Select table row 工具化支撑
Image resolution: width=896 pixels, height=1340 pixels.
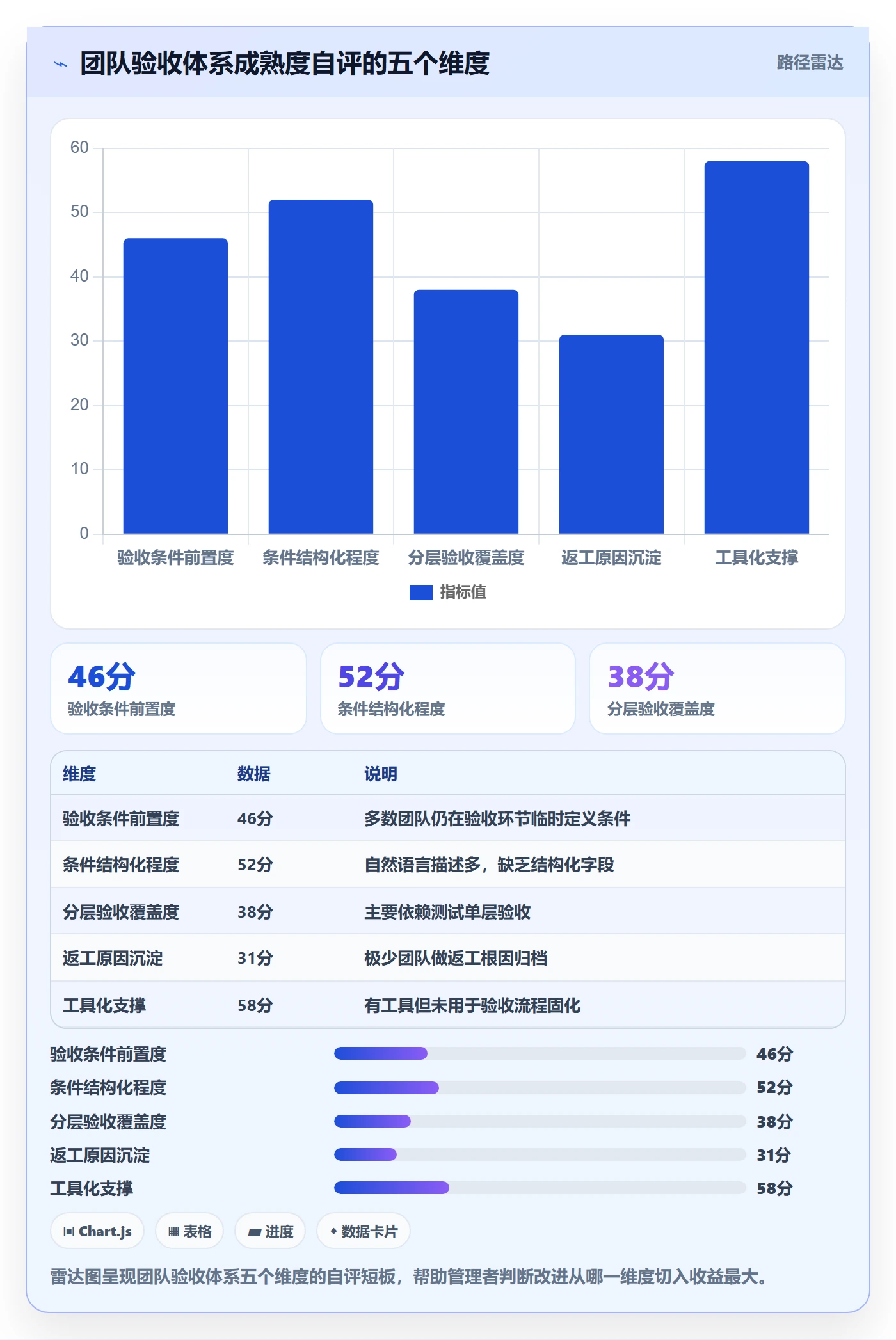click(448, 1005)
